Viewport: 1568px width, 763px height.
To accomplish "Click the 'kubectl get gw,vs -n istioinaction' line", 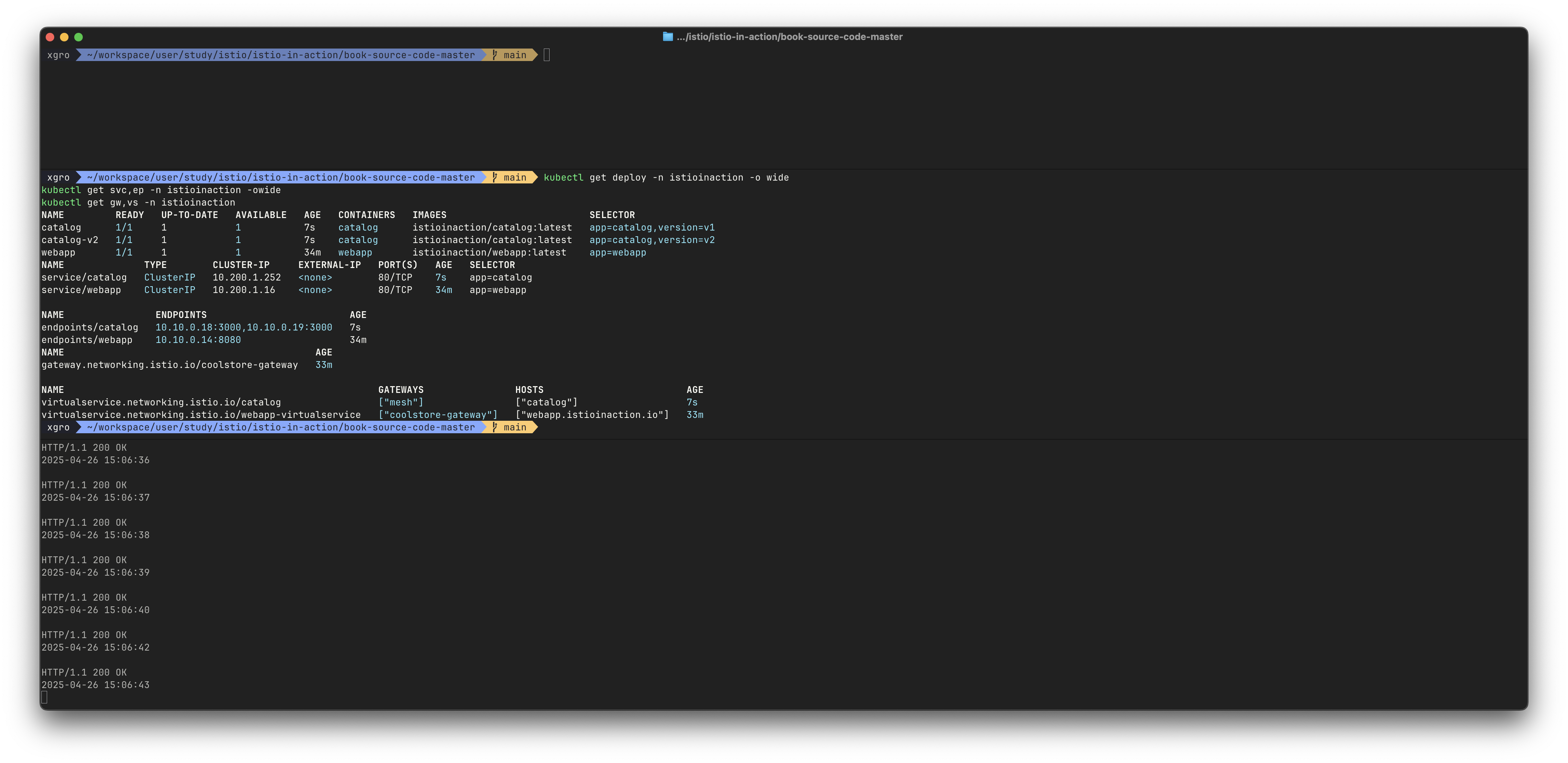I will 138,202.
